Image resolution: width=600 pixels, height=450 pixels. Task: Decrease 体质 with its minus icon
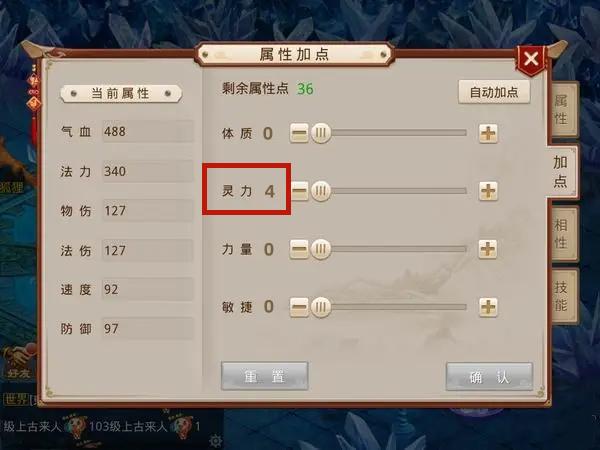tap(299, 133)
